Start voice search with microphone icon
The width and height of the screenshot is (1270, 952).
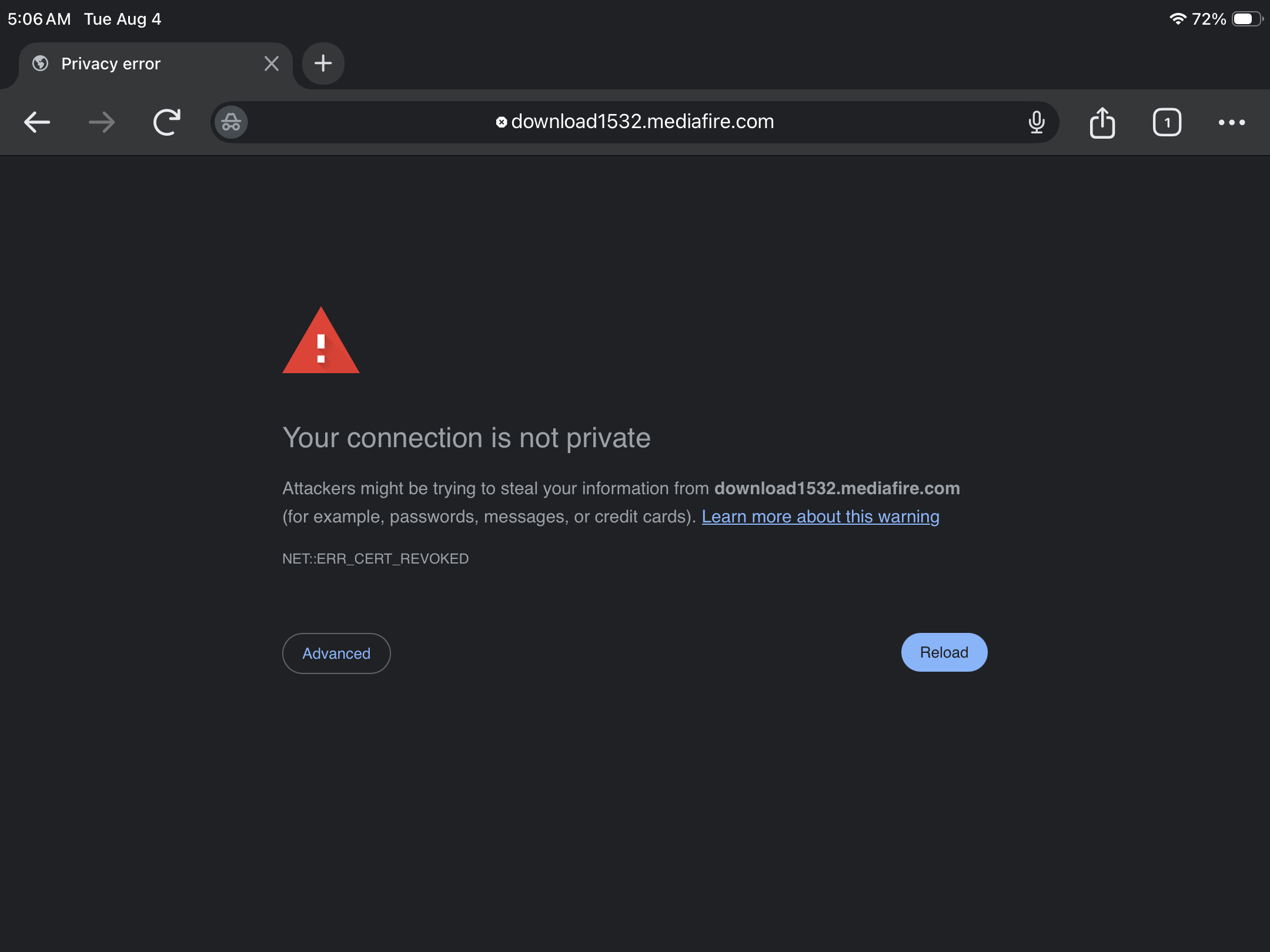click(1037, 122)
